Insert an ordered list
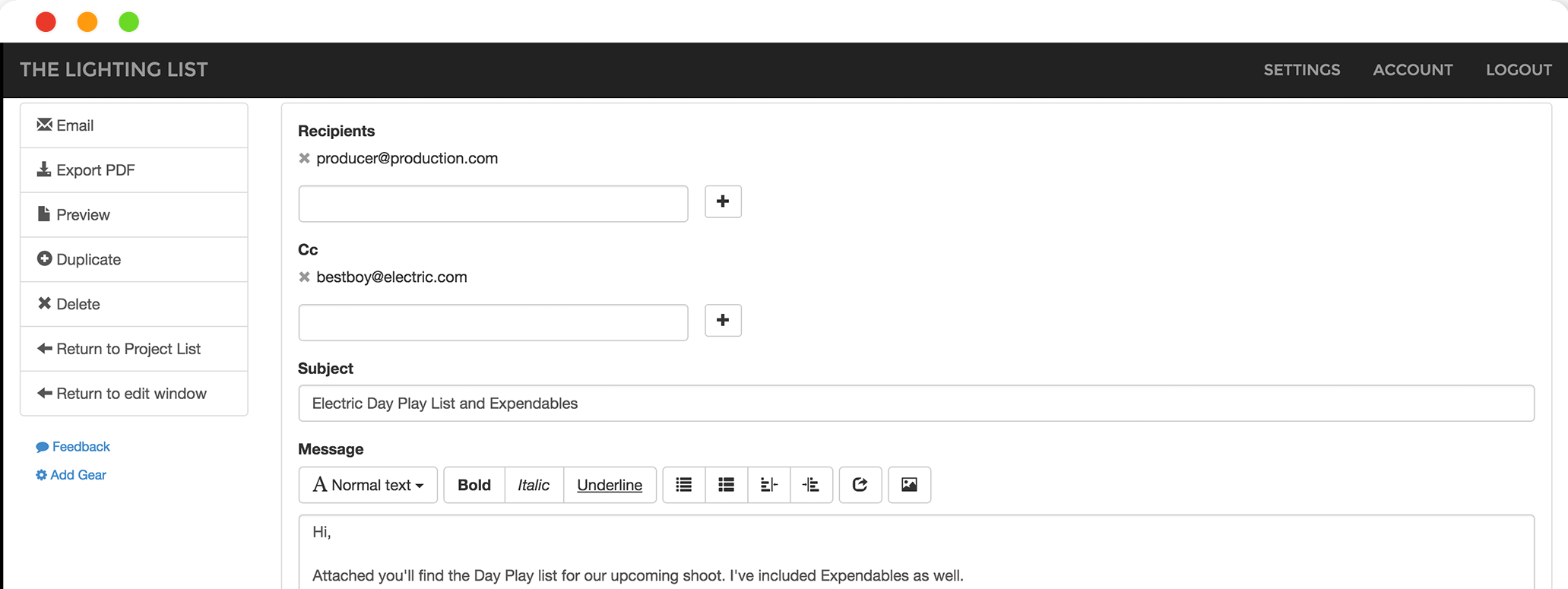The image size is (1568, 589). click(727, 485)
